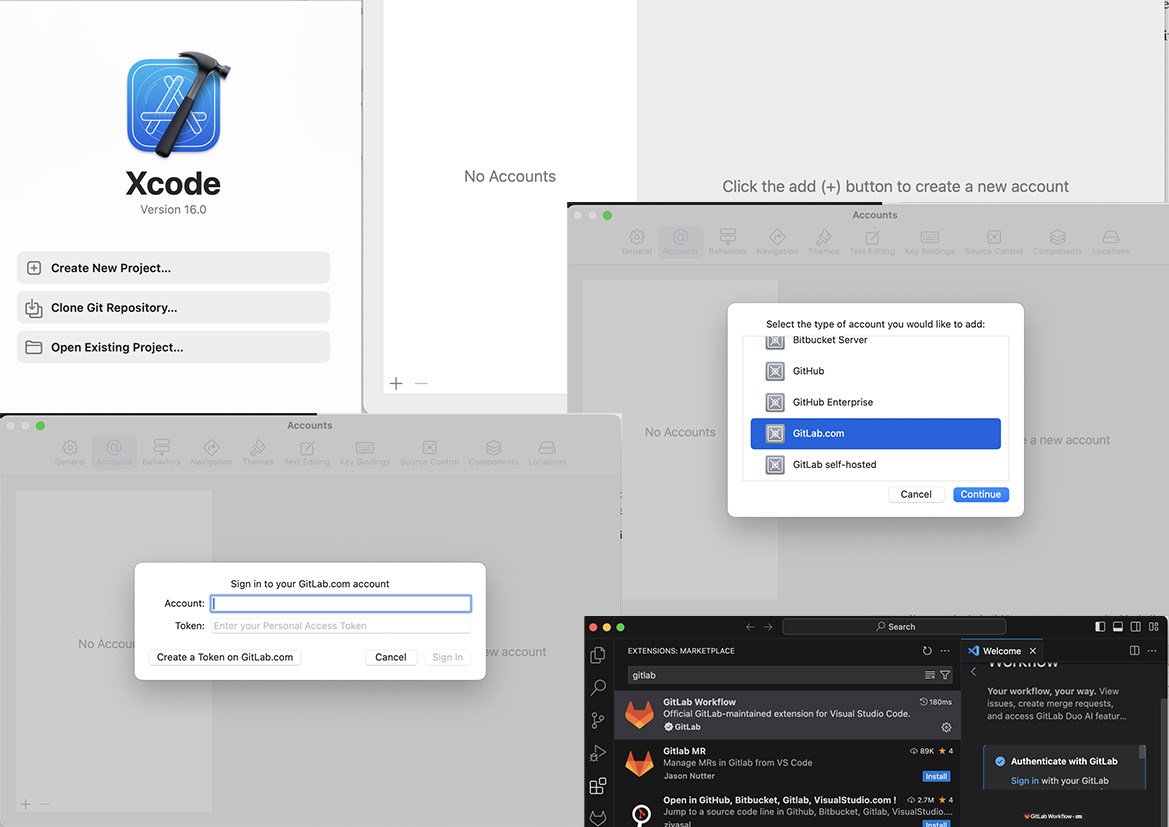Refresh the Extensions Marketplace list
This screenshot has width=1169, height=827.
coord(927,650)
